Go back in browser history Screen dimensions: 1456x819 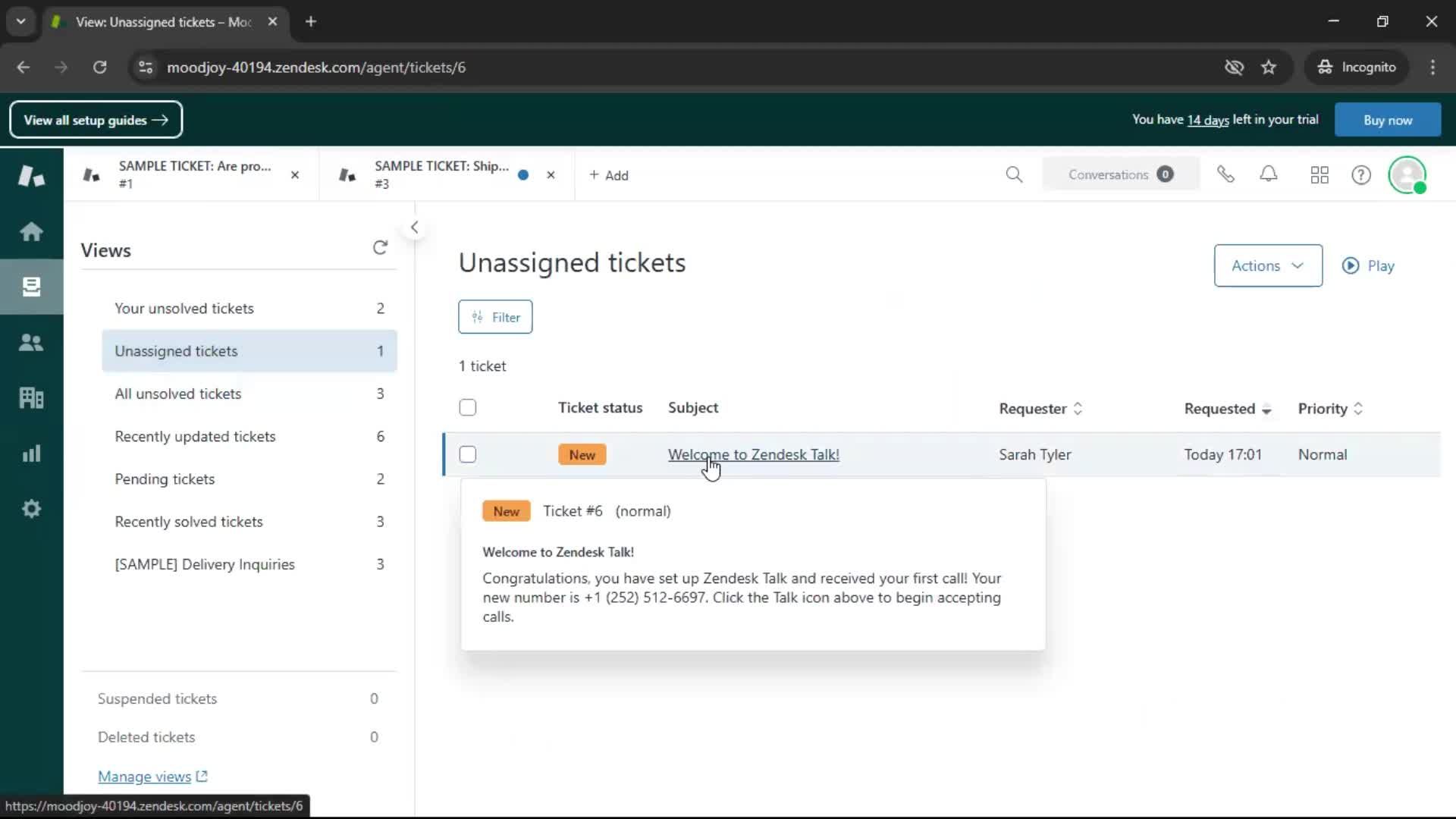coord(24,67)
